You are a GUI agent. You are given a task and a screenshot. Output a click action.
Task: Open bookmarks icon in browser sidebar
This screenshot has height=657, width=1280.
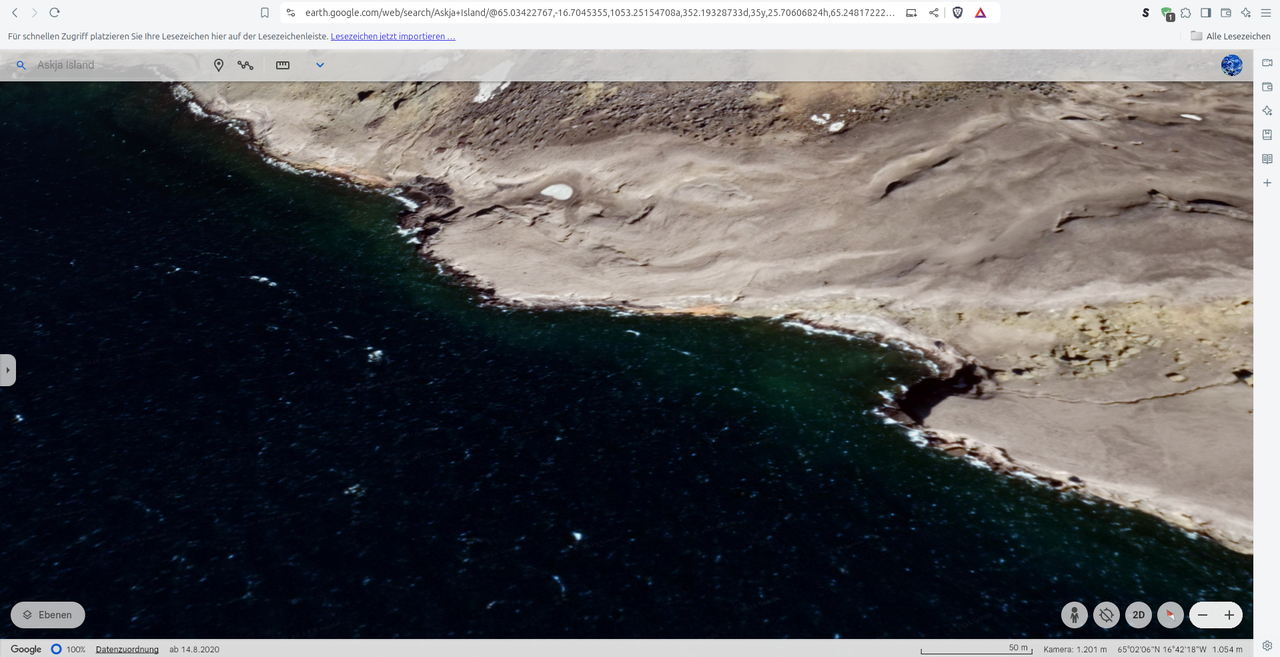pos(1267,135)
